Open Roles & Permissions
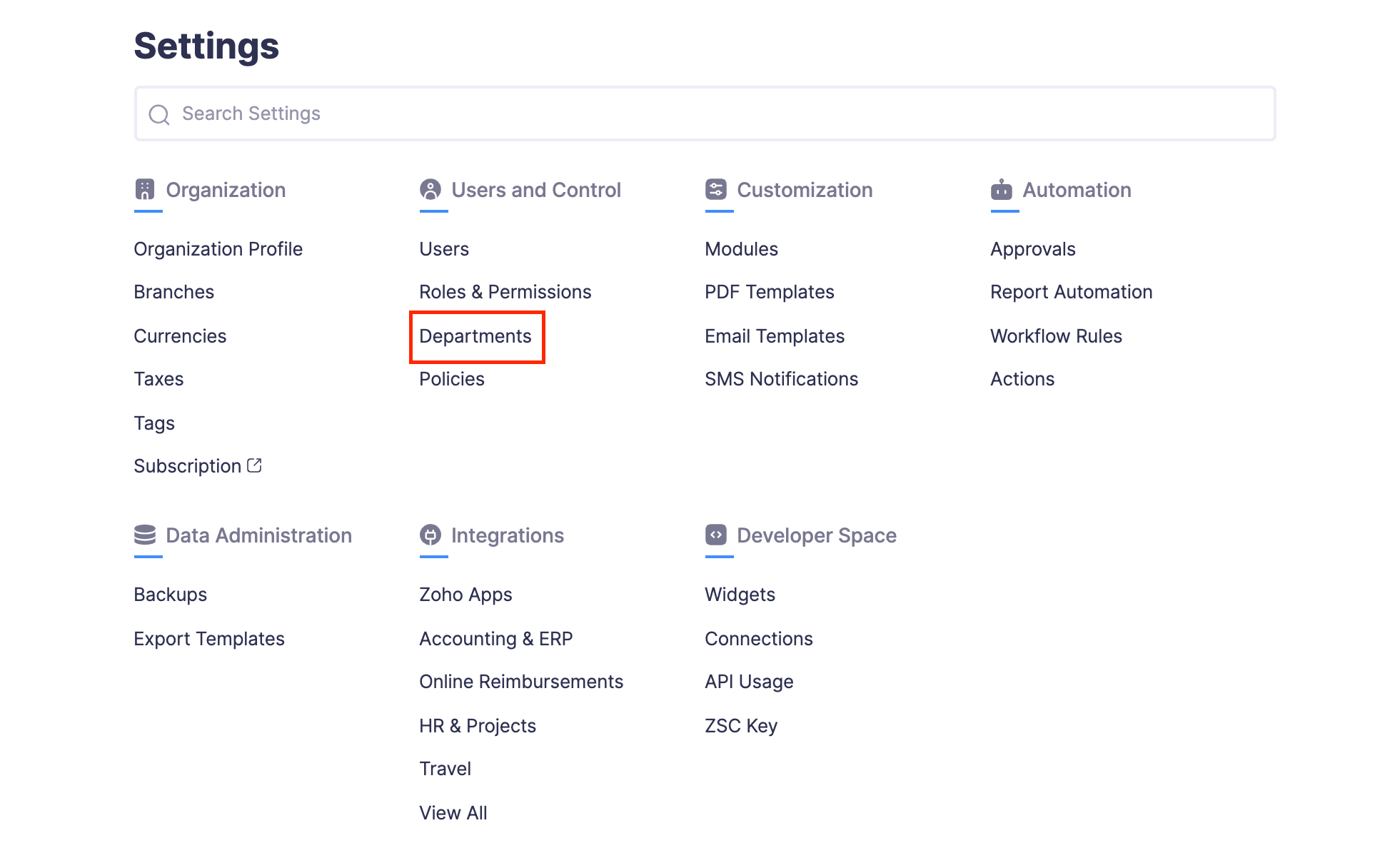This screenshot has width=1375, height=868. click(505, 292)
